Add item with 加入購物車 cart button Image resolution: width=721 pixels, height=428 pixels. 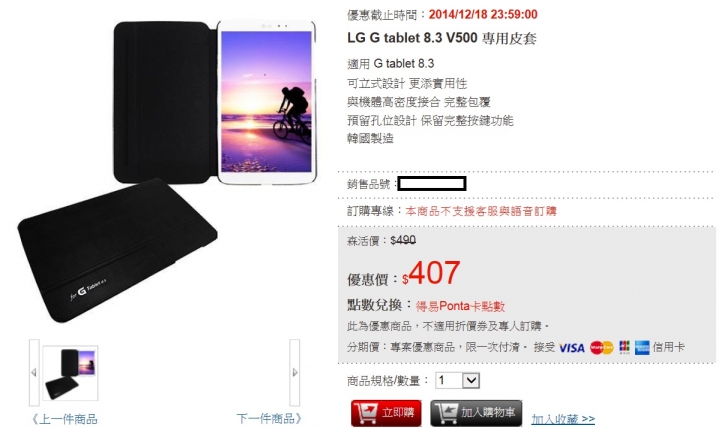(476, 412)
